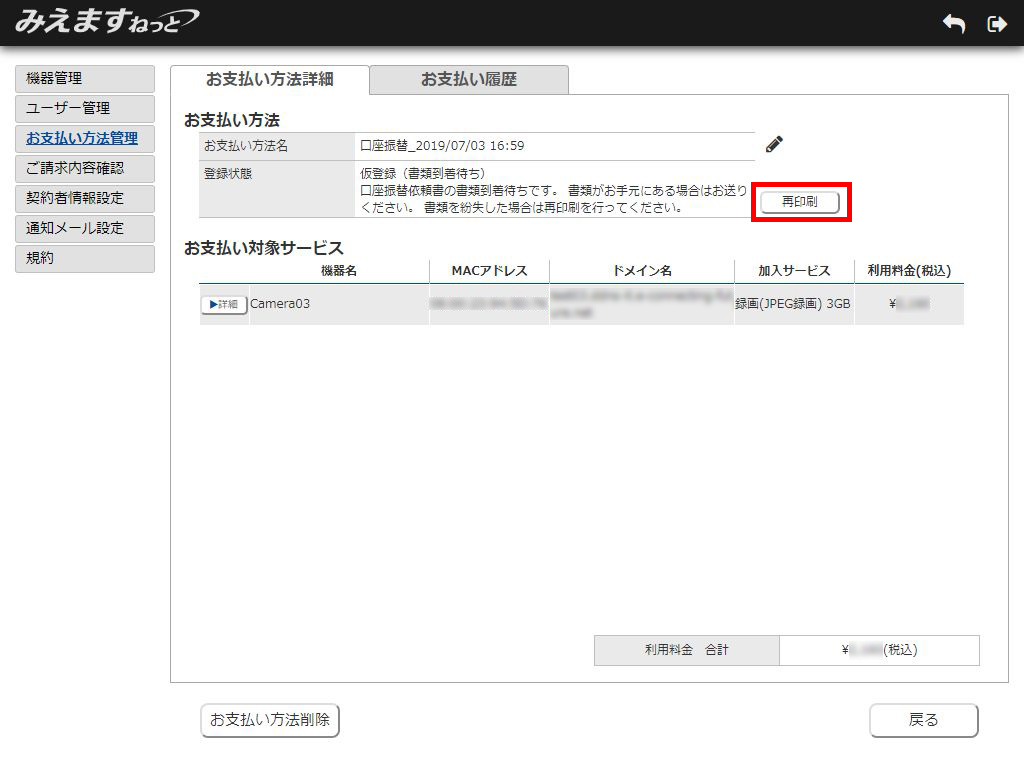The image size is (1024, 768).
Task: Select the お支払い方法詳細 tab
Action: (270, 79)
